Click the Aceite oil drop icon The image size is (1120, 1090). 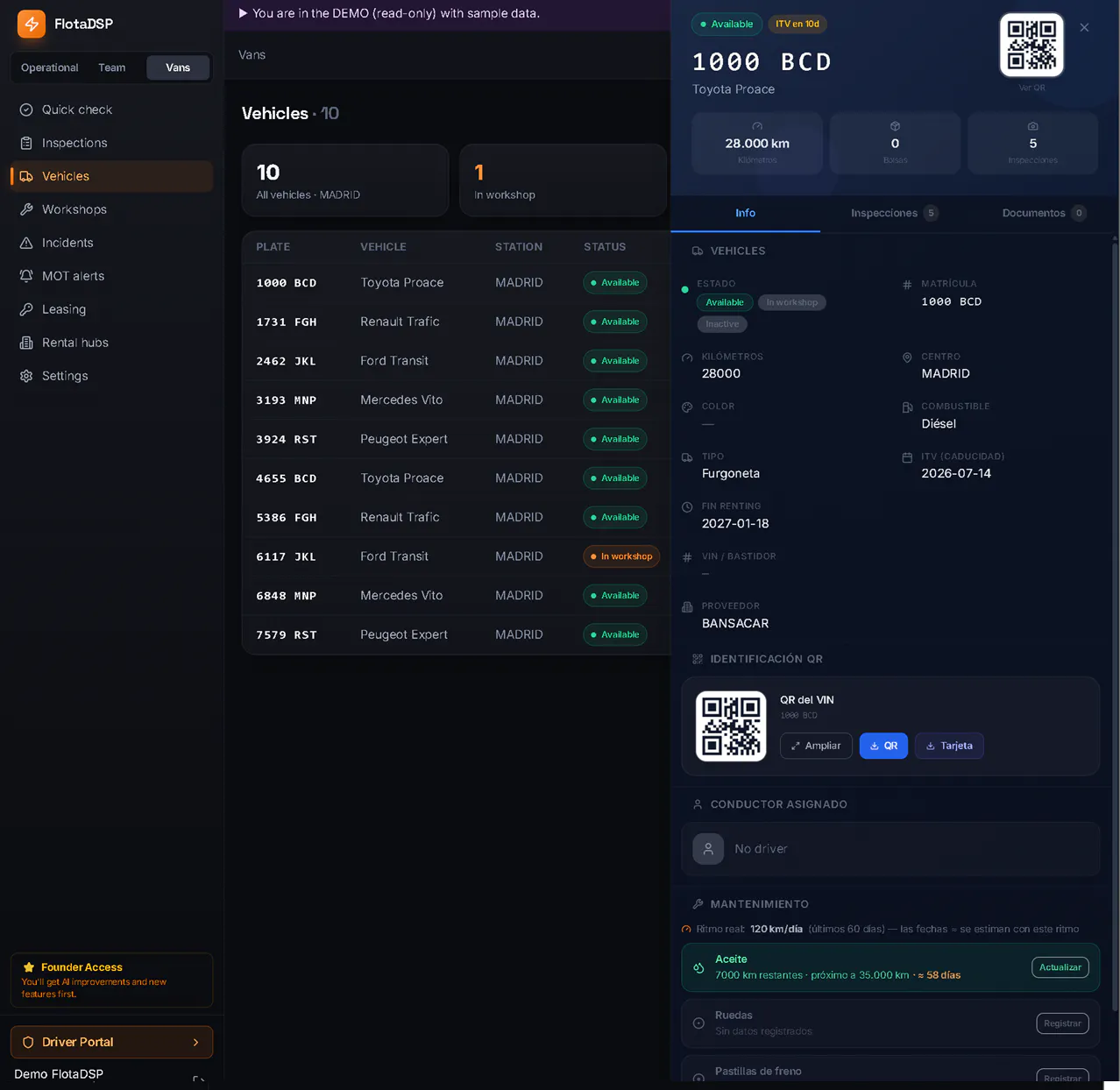(x=698, y=968)
